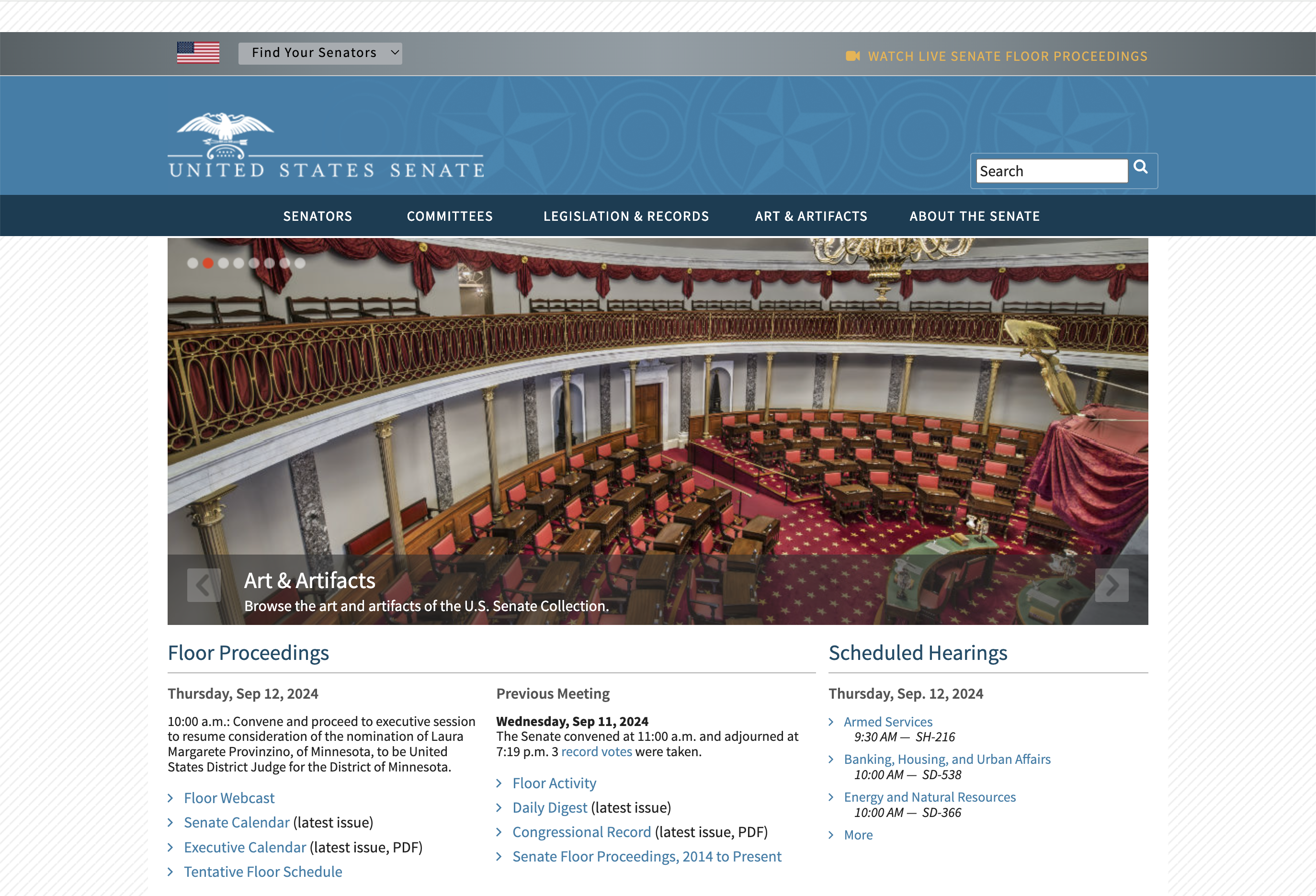Click chevron beside Armed Services hearing
Screen dimensions: 1316x896
click(x=831, y=722)
